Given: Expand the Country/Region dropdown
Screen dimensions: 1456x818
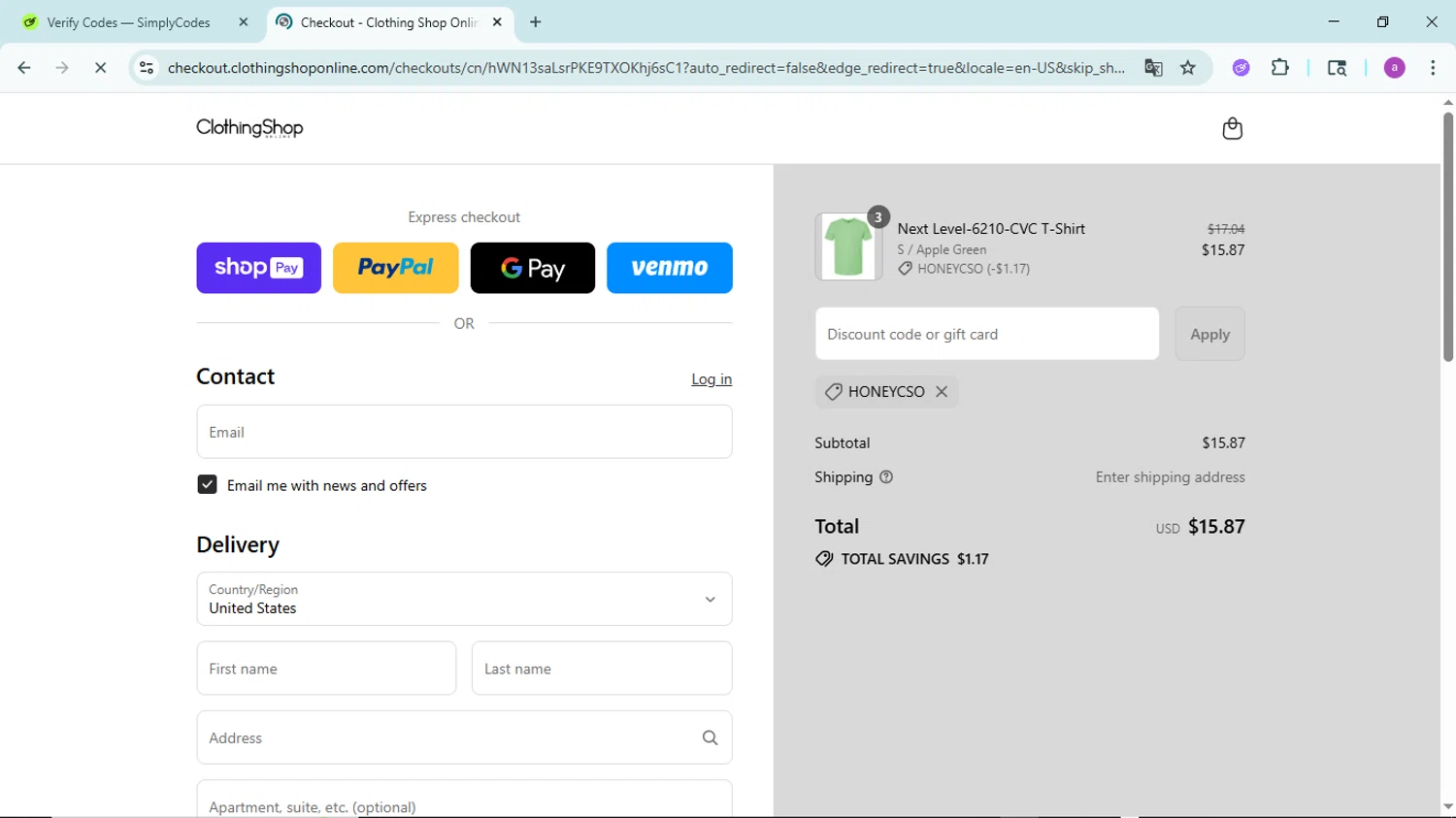Looking at the screenshot, I should [x=464, y=599].
